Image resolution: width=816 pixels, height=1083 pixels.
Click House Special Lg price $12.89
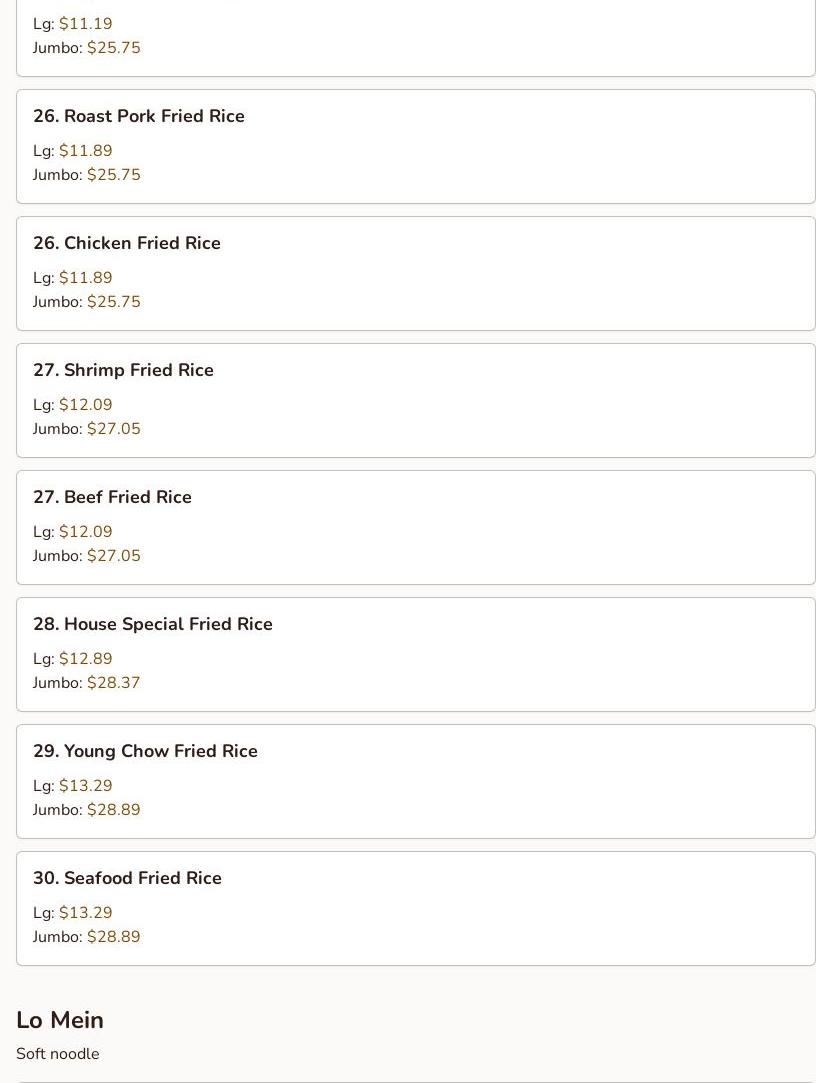point(86,659)
